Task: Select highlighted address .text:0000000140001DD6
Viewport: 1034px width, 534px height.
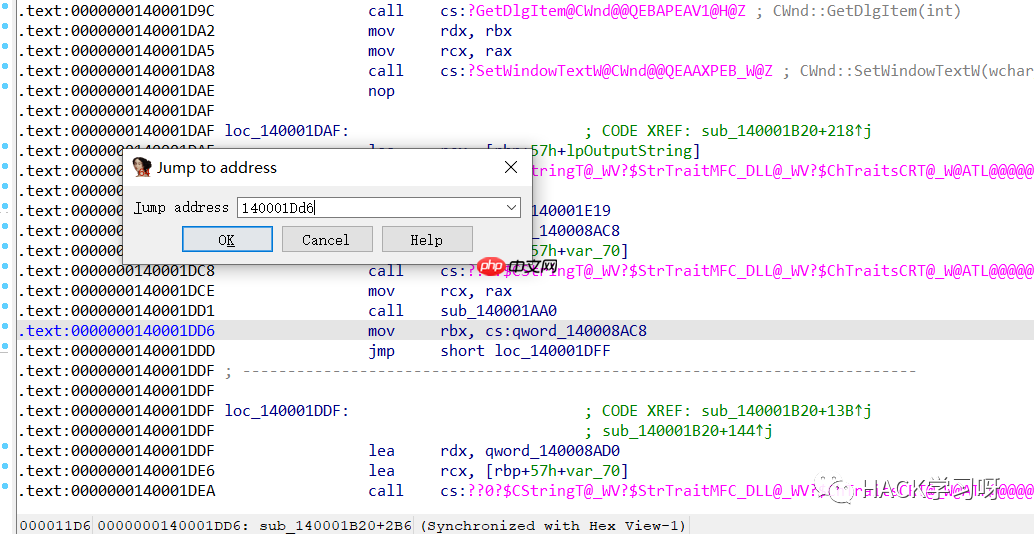Action: [x=116, y=330]
